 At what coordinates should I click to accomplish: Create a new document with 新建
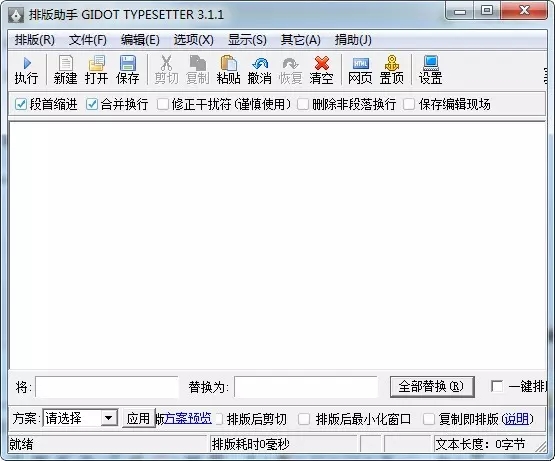[x=65, y=70]
